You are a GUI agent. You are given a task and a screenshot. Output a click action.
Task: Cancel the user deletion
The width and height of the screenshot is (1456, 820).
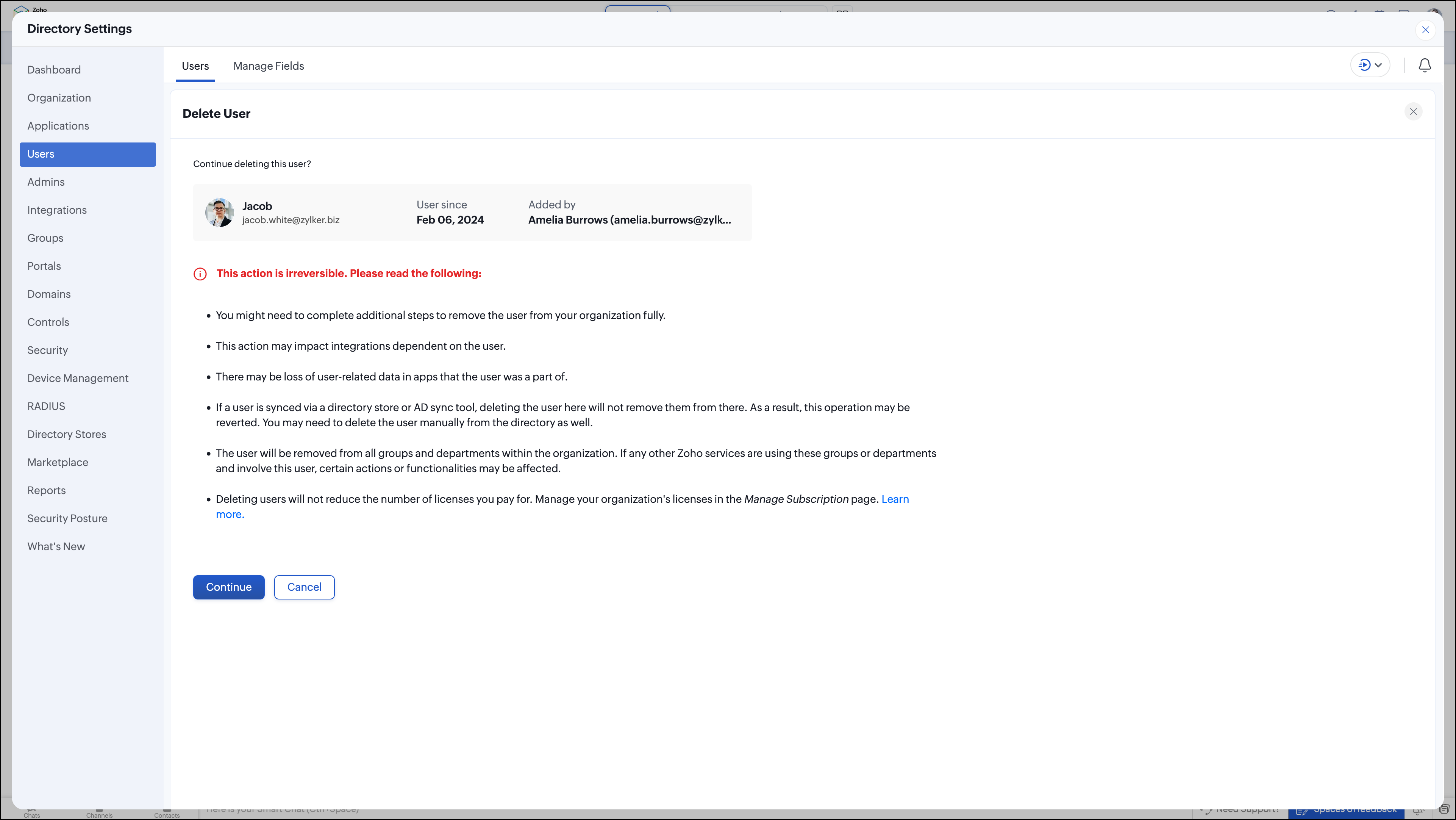304,587
